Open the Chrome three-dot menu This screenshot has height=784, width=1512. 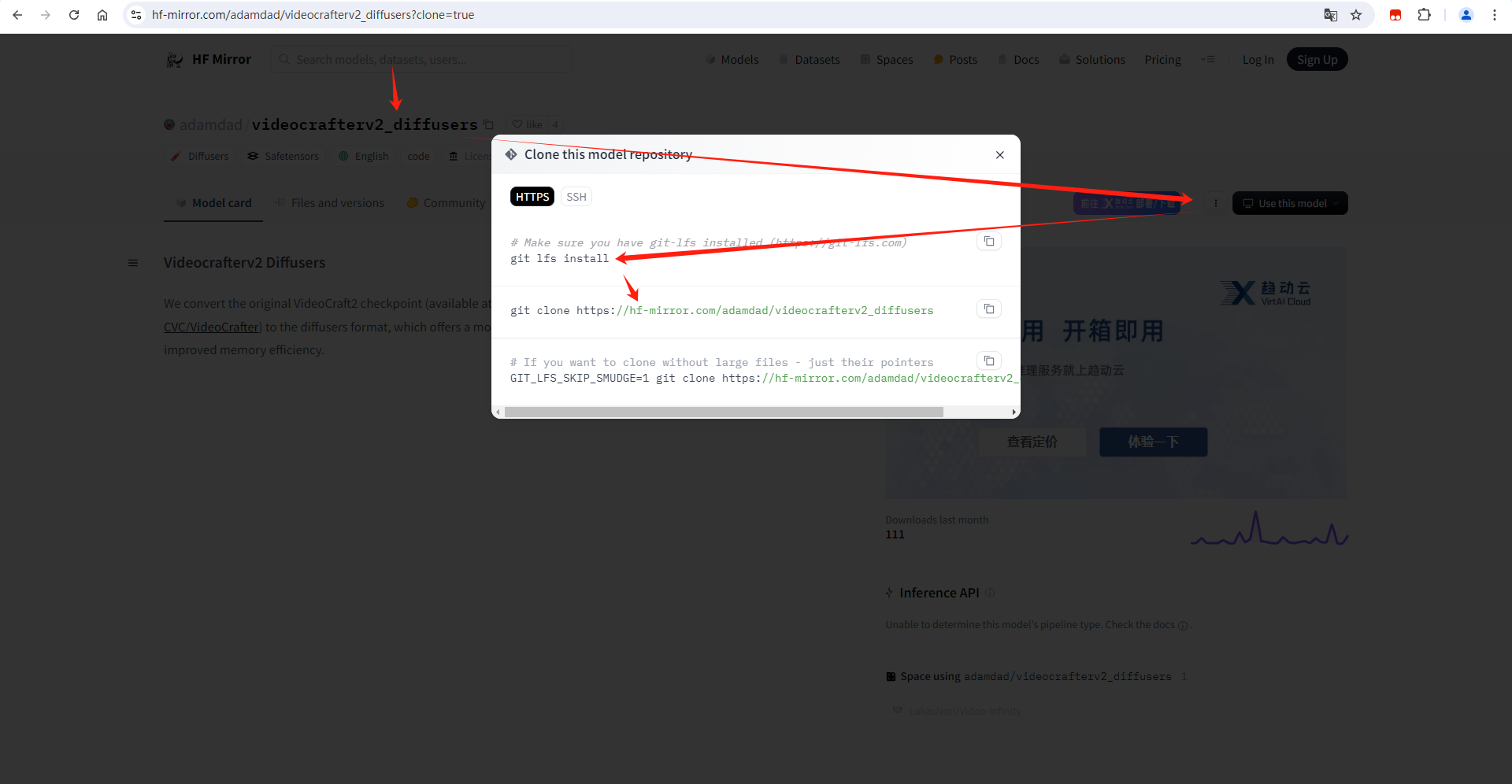tap(1495, 15)
